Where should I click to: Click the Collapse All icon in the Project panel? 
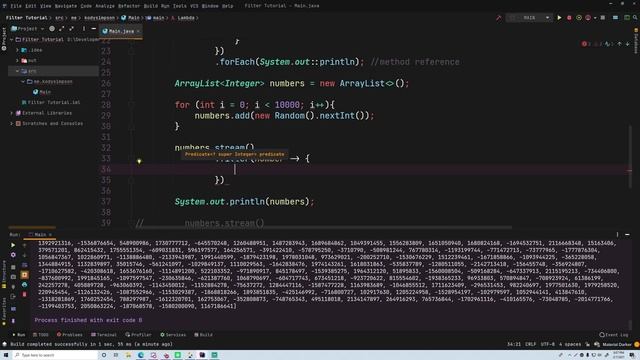pyautogui.click(x=71, y=29)
